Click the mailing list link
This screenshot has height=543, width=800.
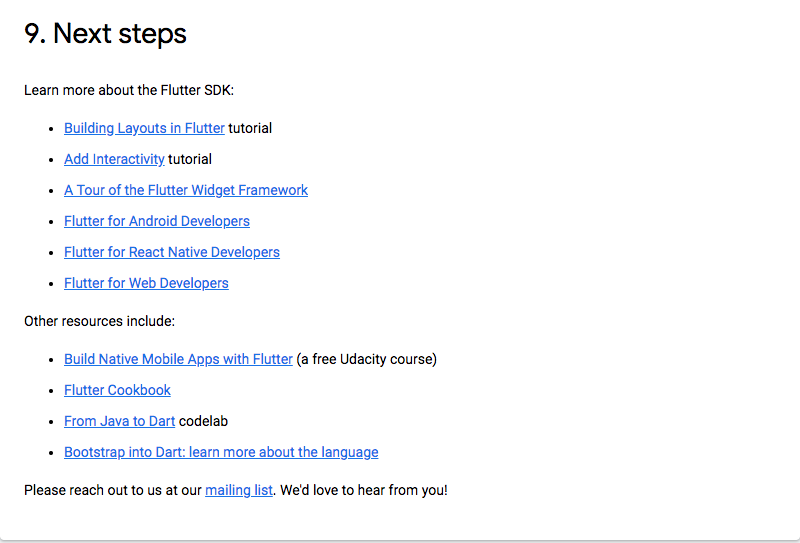(239, 490)
